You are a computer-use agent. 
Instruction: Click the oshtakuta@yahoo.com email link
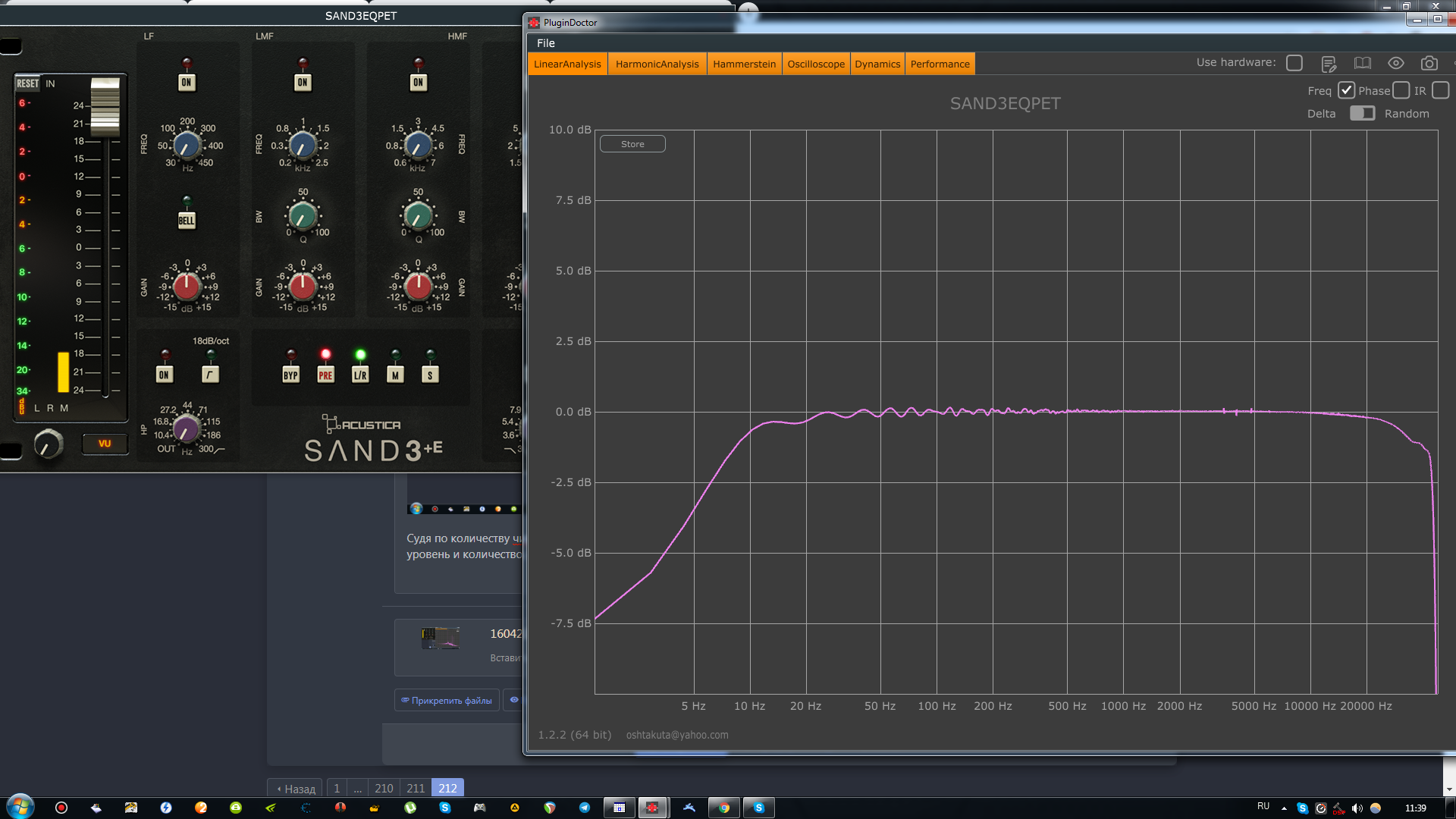[x=677, y=735]
